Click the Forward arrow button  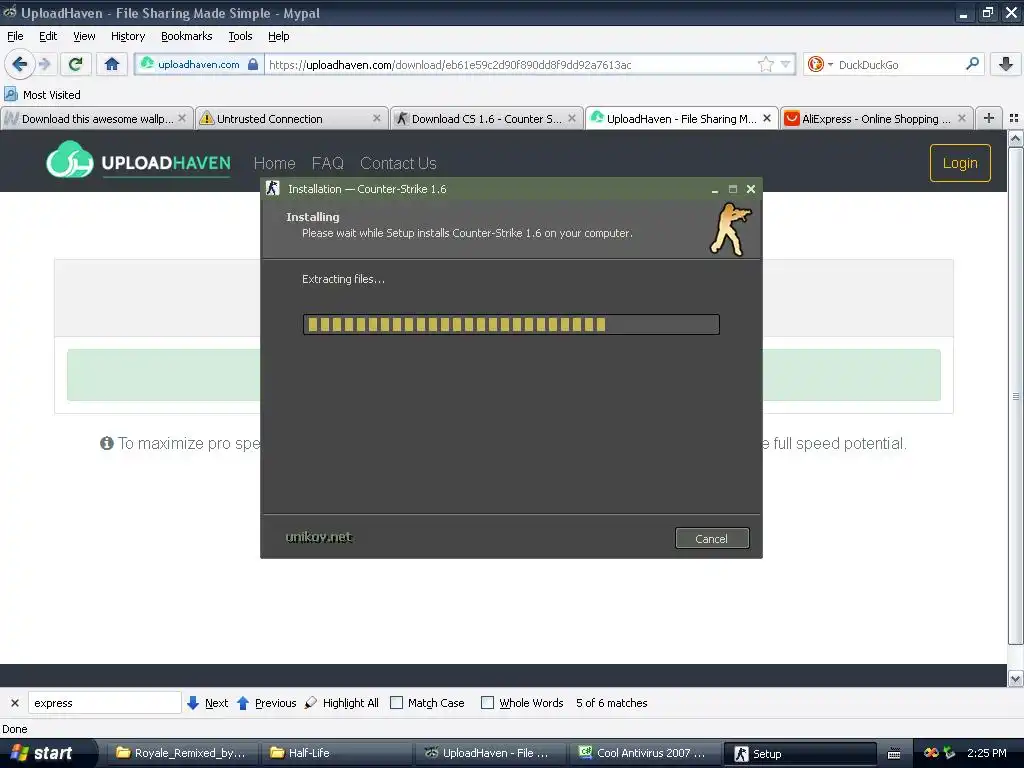44,64
